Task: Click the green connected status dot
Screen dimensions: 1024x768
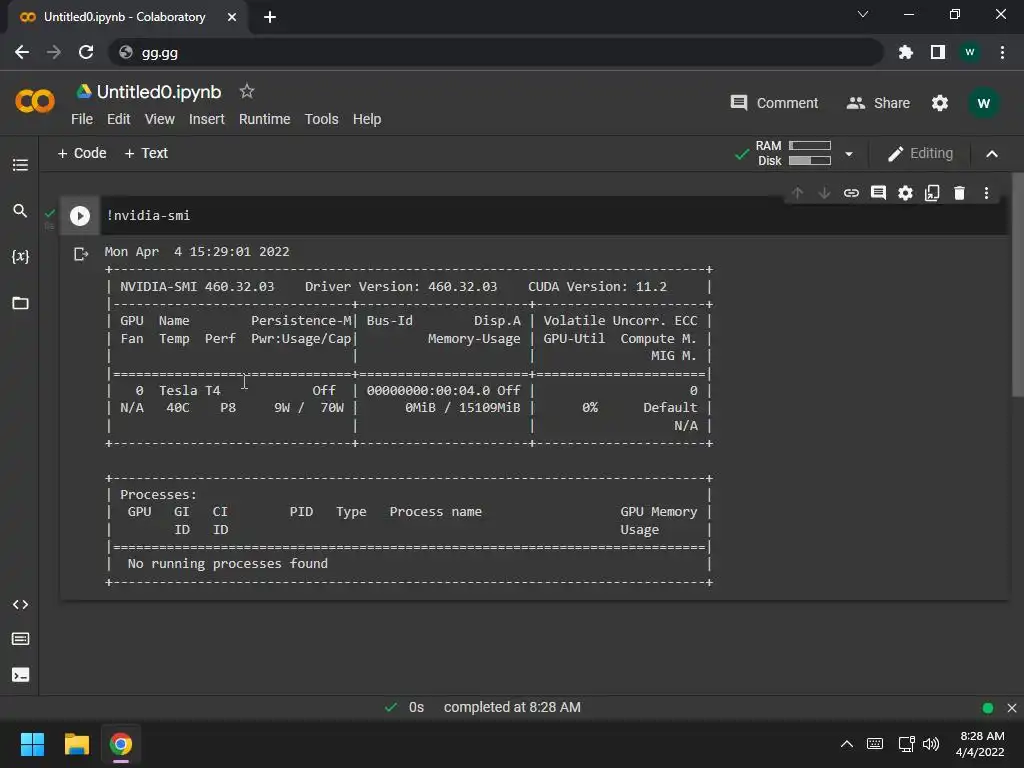Action: pos(987,708)
